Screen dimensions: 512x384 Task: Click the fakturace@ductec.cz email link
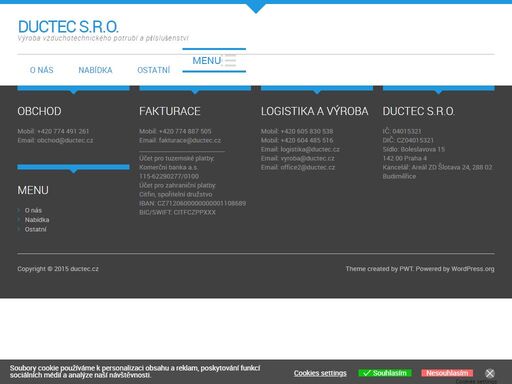(190, 140)
